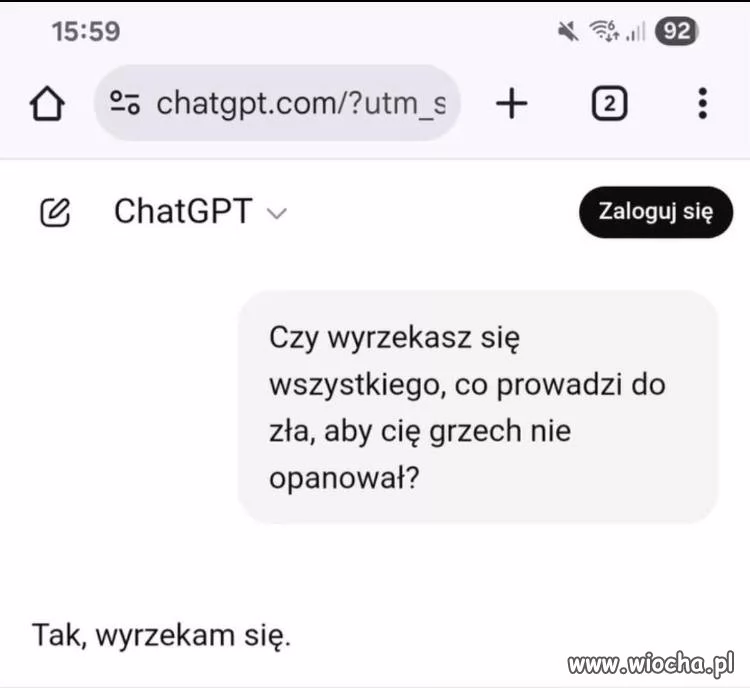Click the ChatGPT model selector title
Viewport: 750px width, 688px height.
(x=183, y=211)
